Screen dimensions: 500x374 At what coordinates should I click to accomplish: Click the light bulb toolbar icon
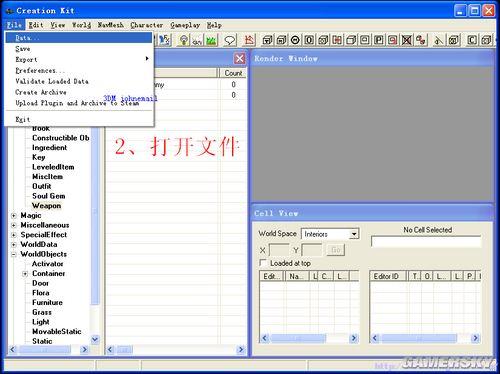point(183,40)
